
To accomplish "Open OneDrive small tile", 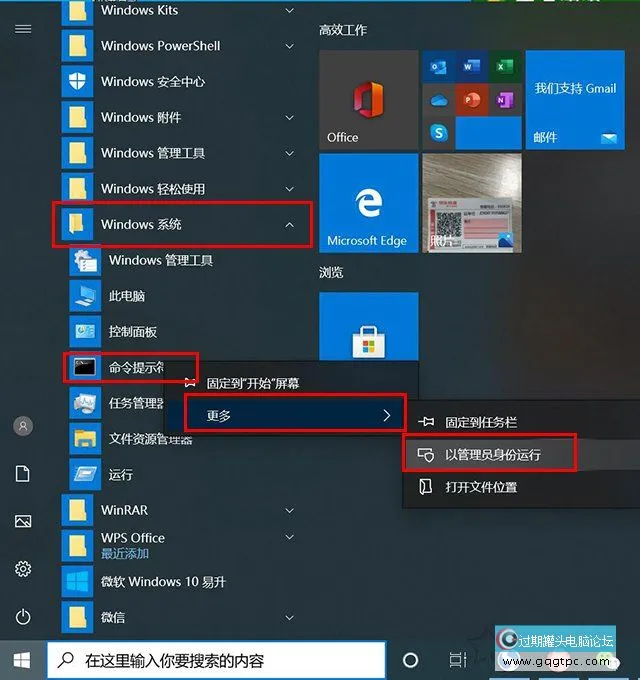I will (x=438, y=100).
